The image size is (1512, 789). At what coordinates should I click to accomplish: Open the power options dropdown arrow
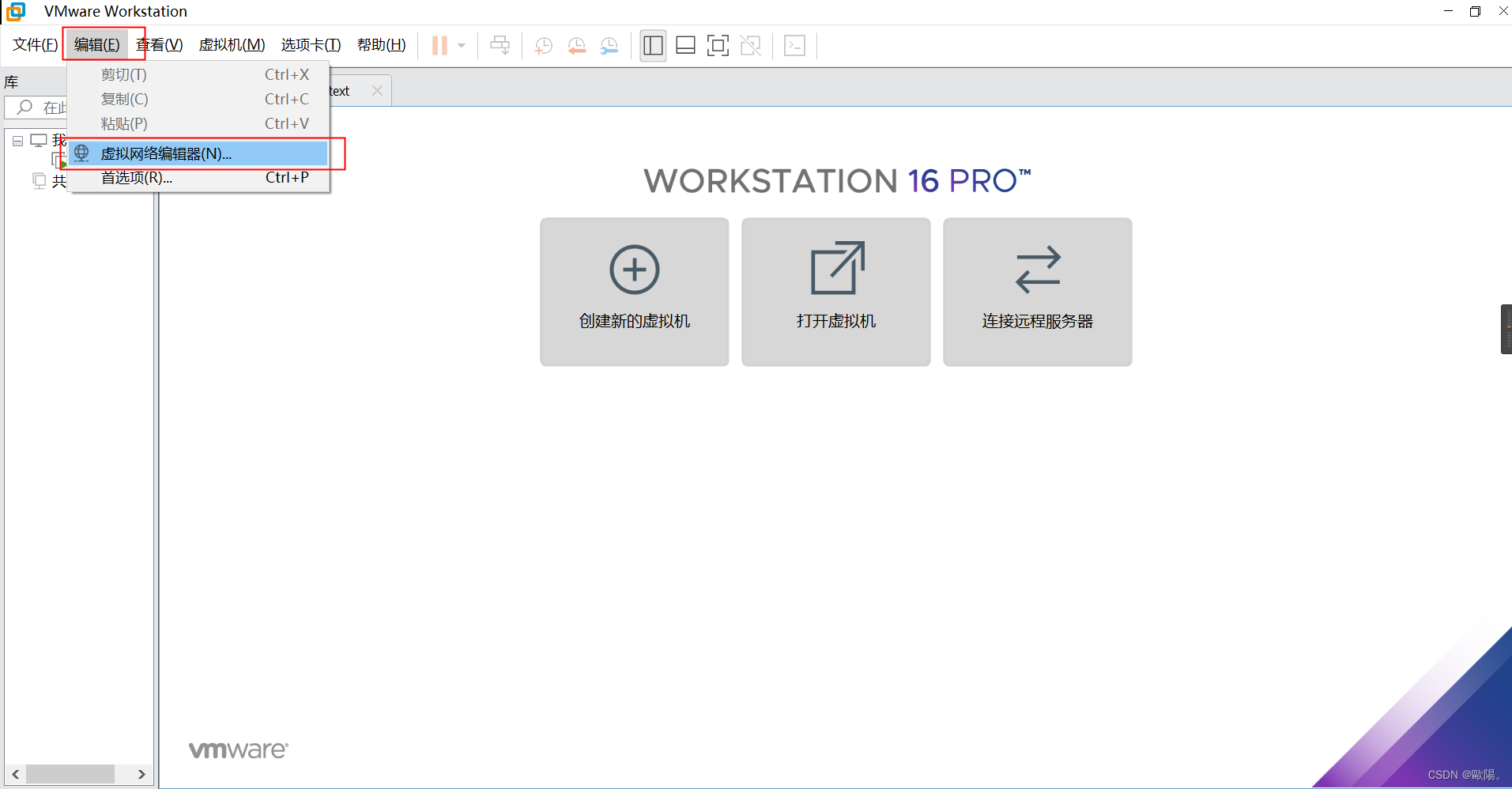coord(462,45)
